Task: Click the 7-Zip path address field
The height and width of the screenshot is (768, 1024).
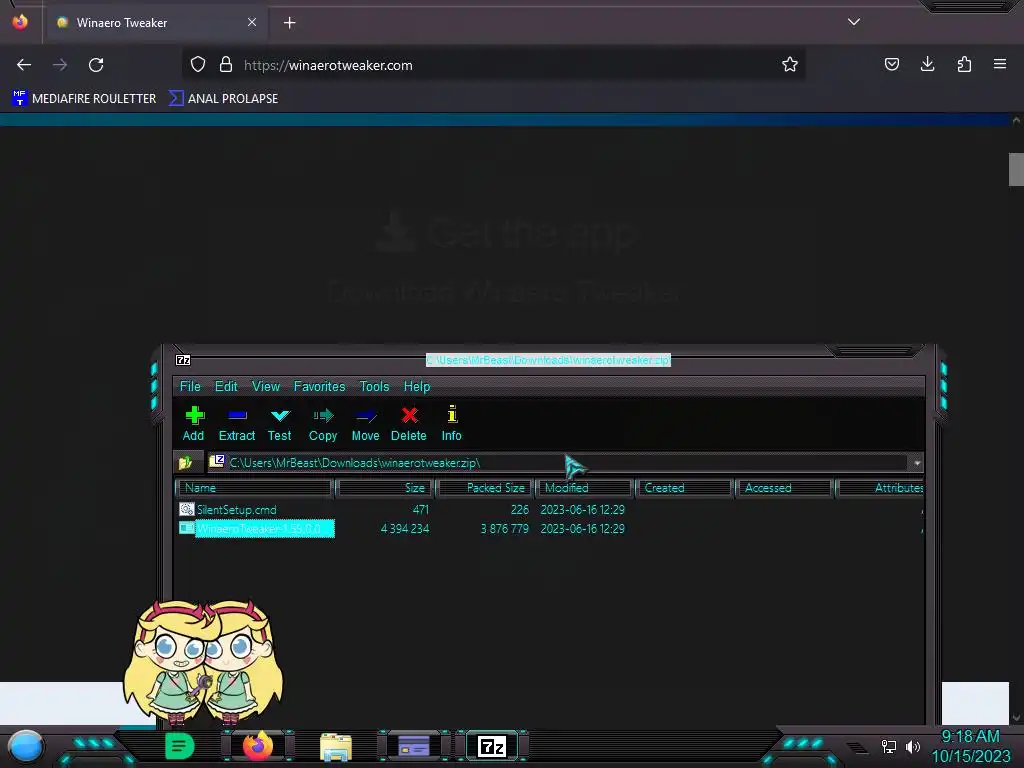Action: (x=558, y=463)
